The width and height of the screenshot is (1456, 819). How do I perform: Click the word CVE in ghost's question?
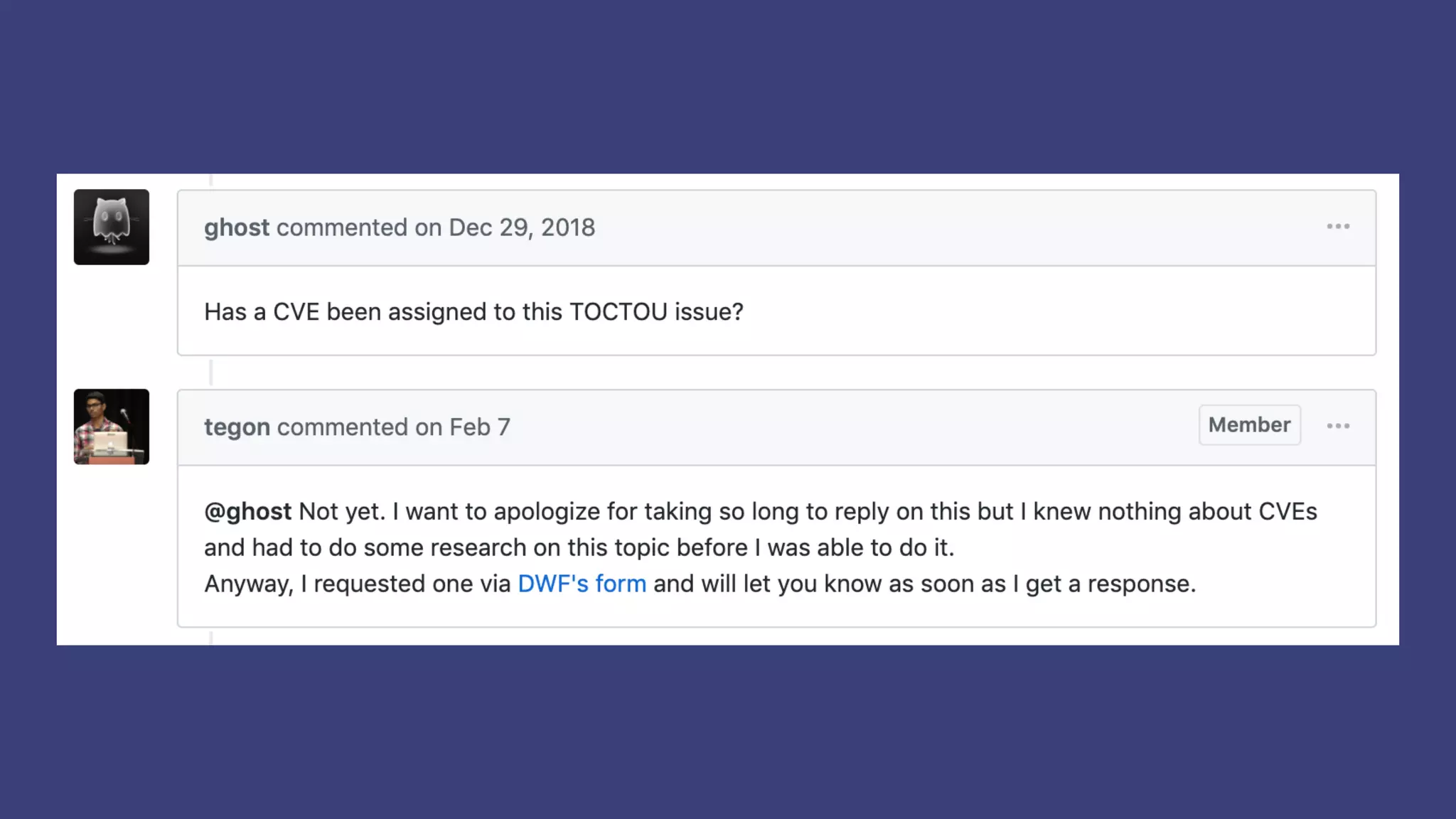296,312
